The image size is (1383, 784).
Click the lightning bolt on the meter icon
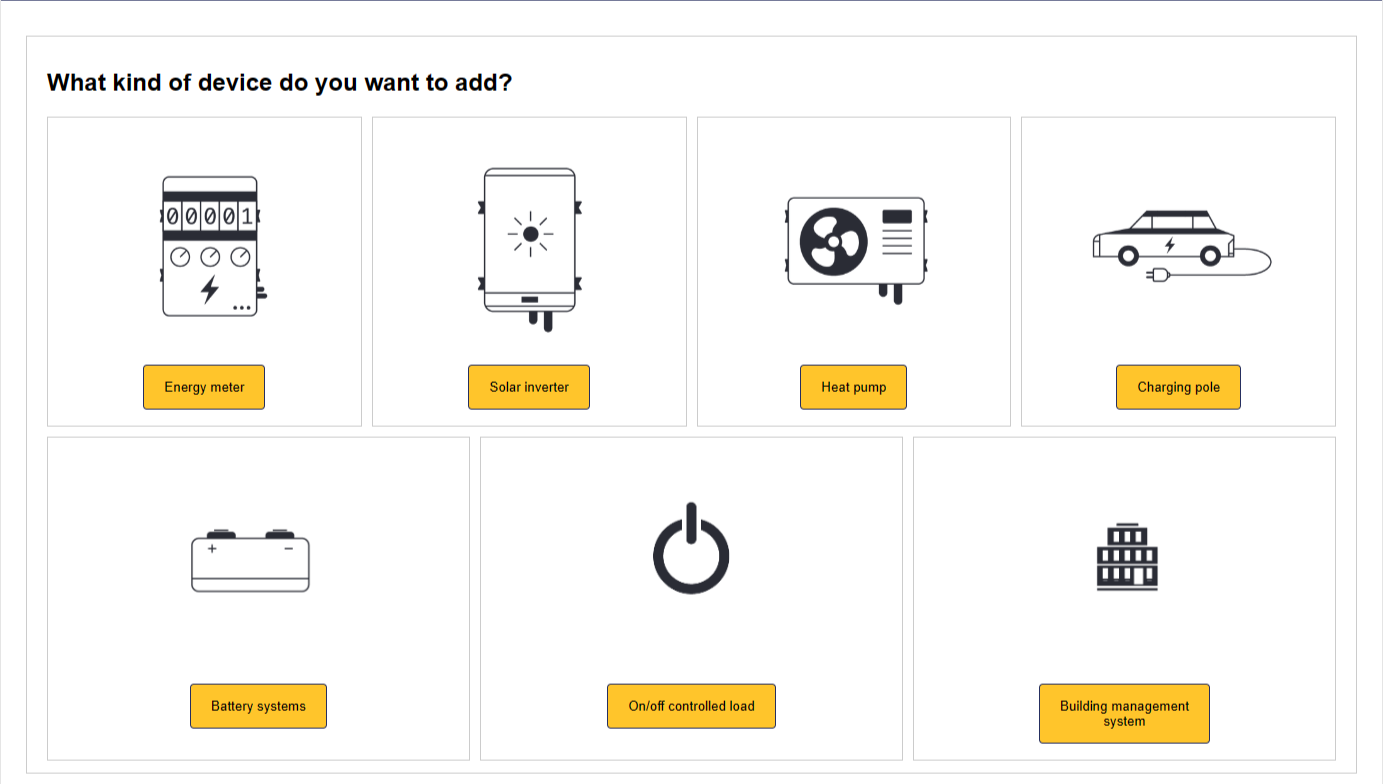tap(210, 289)
